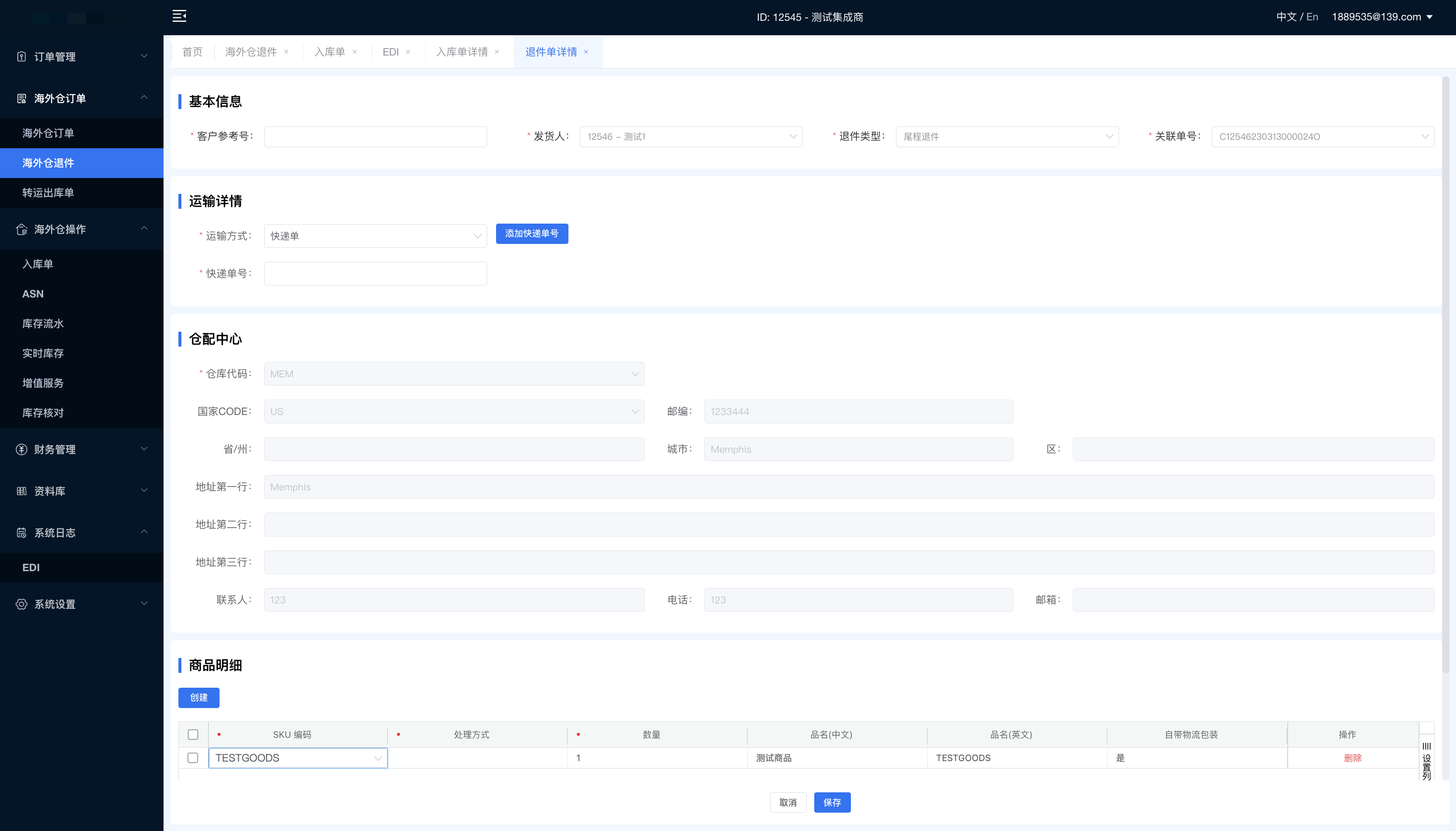Open the 仓库代码 MEM dropdown
1456x831 pixels.
click(x=454, y=374)
